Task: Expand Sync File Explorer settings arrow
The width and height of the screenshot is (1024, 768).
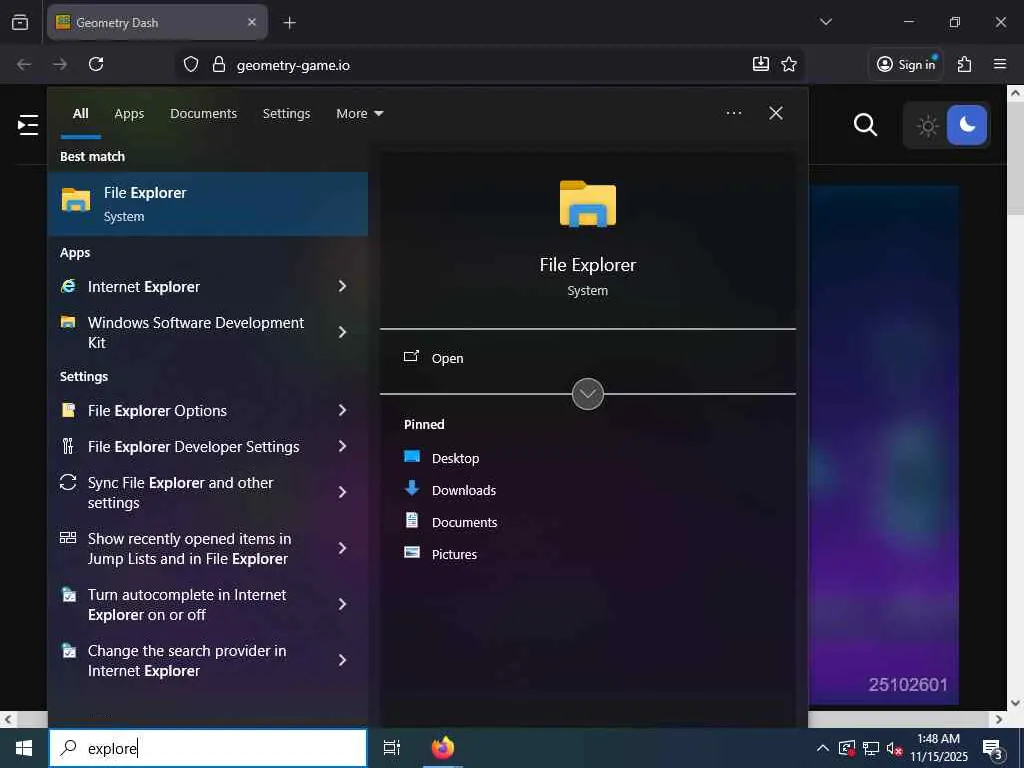Action: coord(342,492)
